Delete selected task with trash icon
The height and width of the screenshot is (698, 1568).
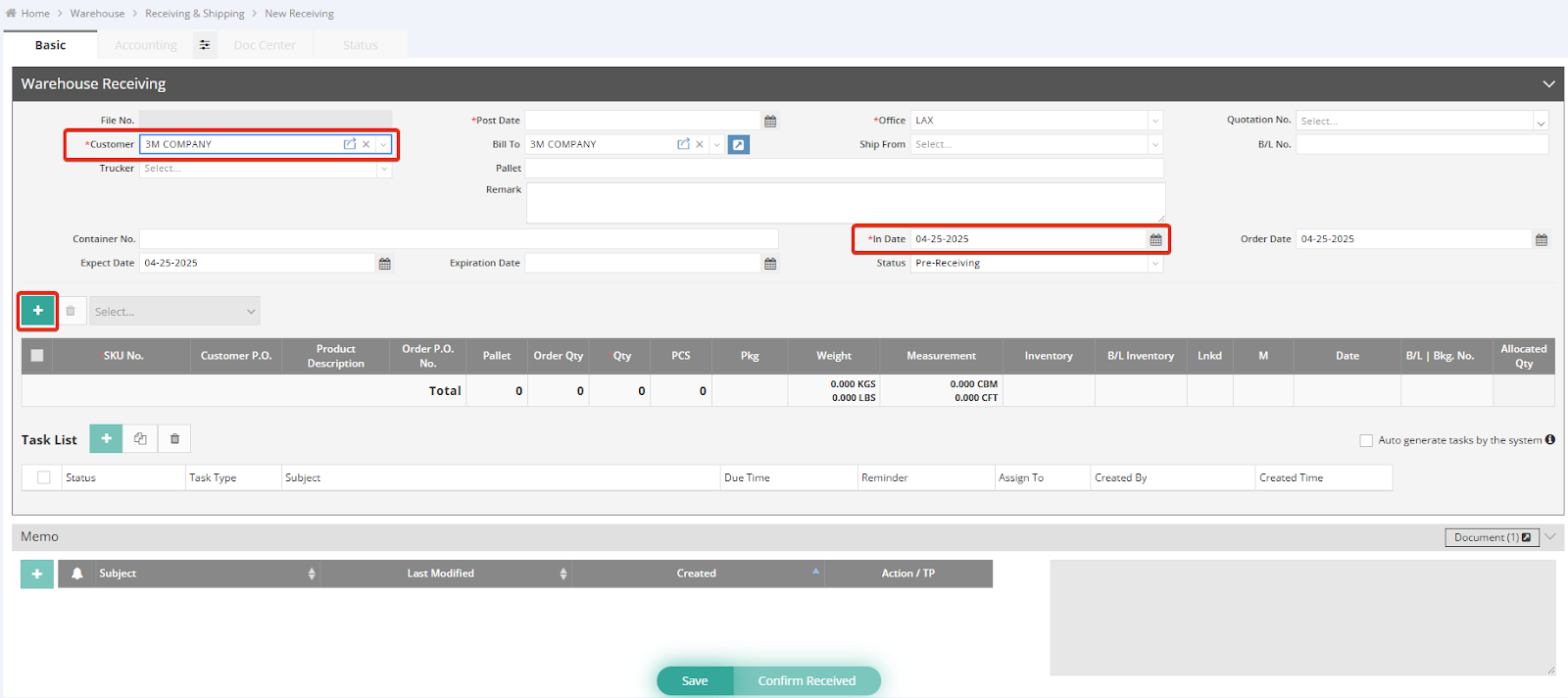pyautogui.click(x=174, y=439)
